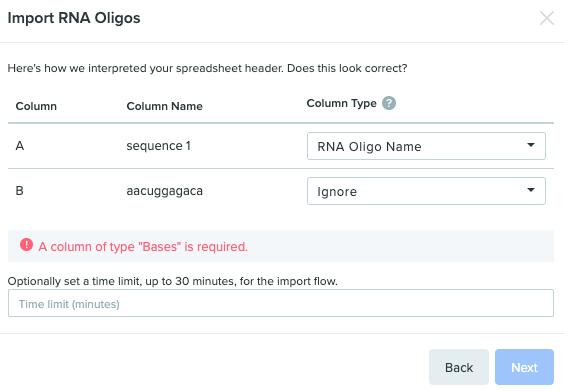
Task: Close the Import RNA Oligos dialog
Action: (546, 18)
